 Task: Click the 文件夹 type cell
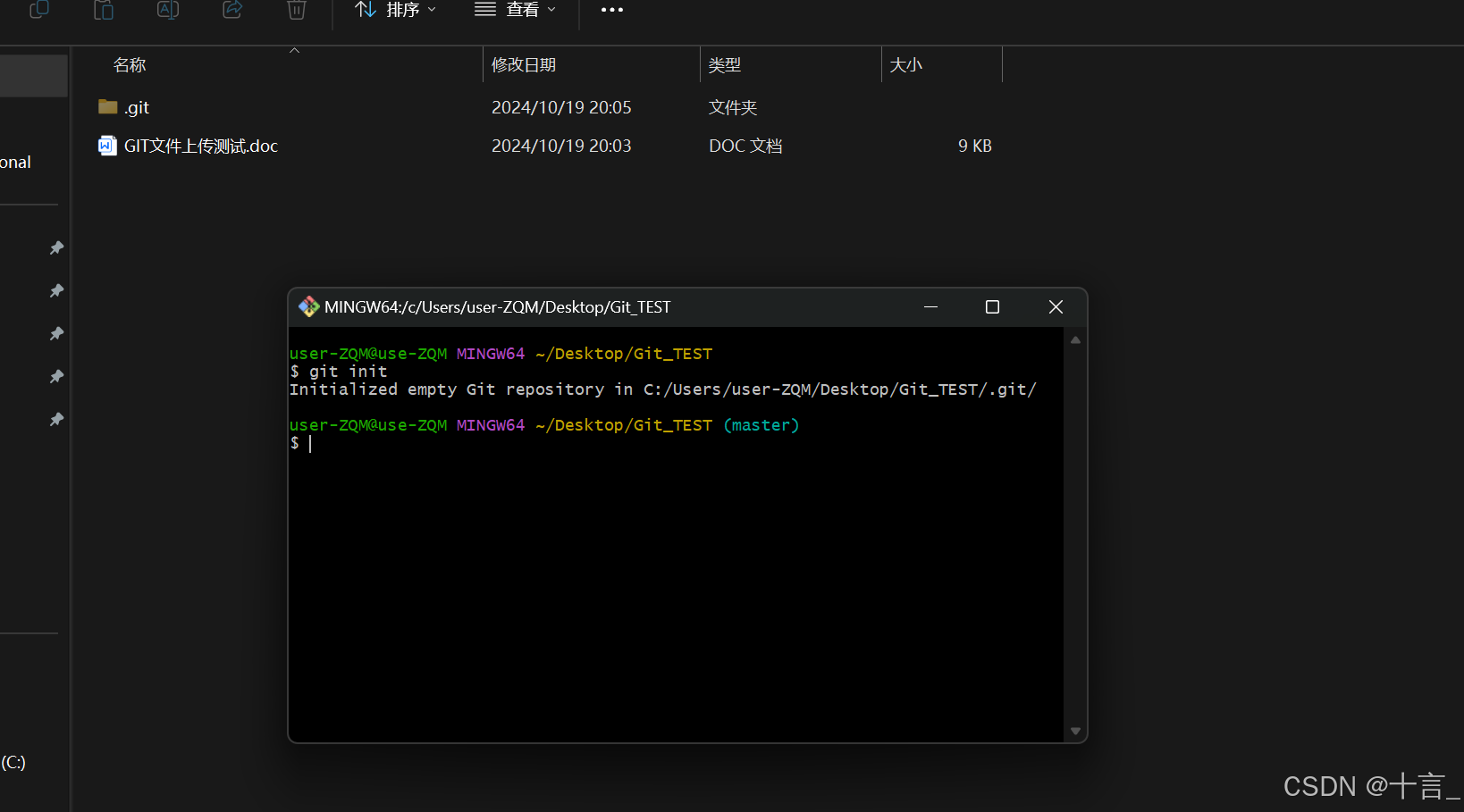point(733,107)
